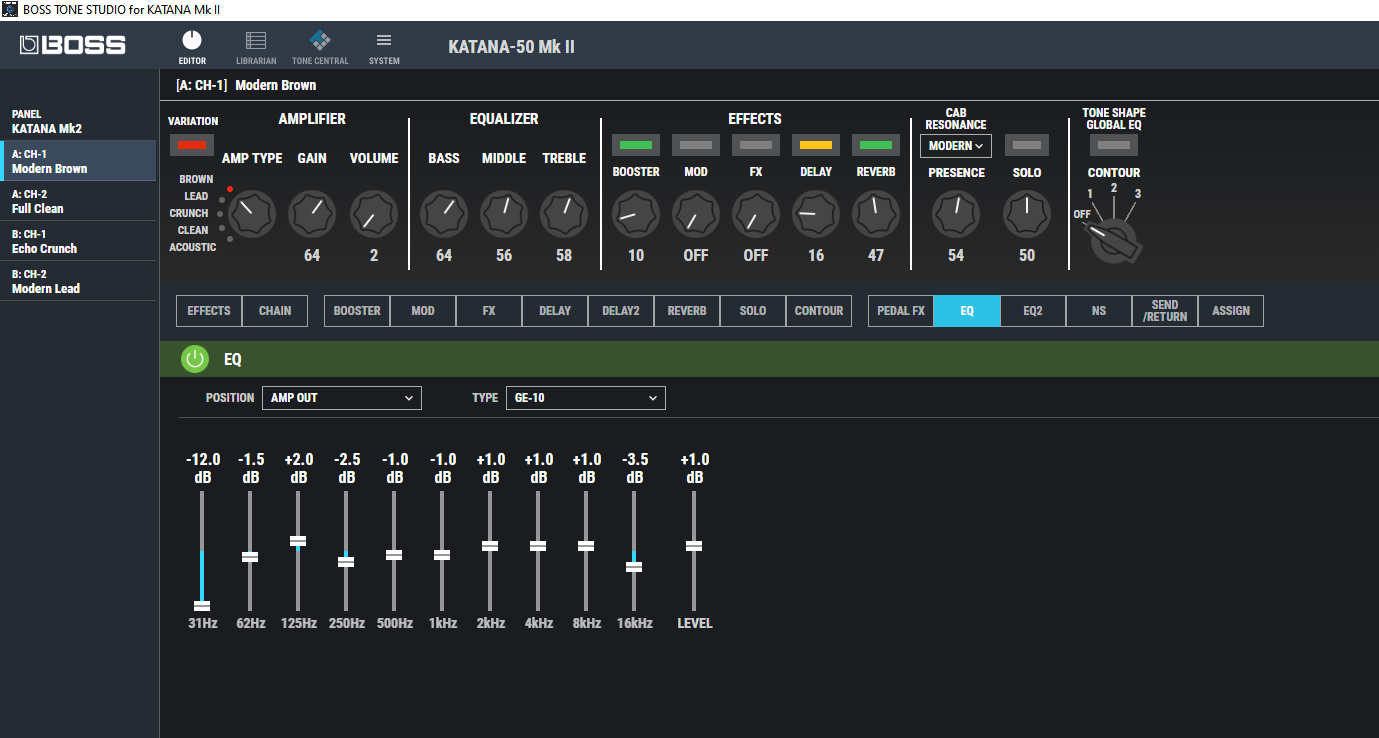Toggle the Mod effect on/off button

coord(696,145)
